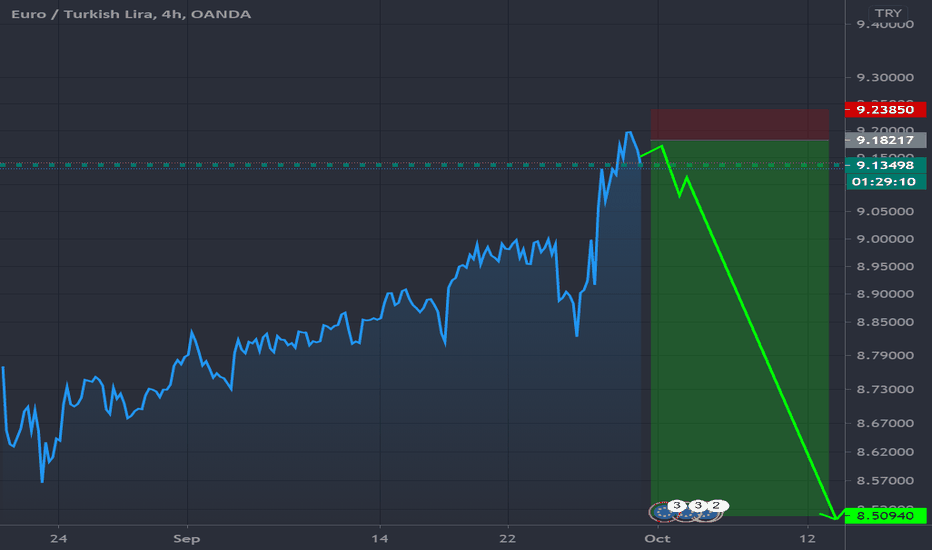932x550 pixels.
Task: Select the green profit zone of the short position
Action: pyautogui.click(x=739, y=328)
